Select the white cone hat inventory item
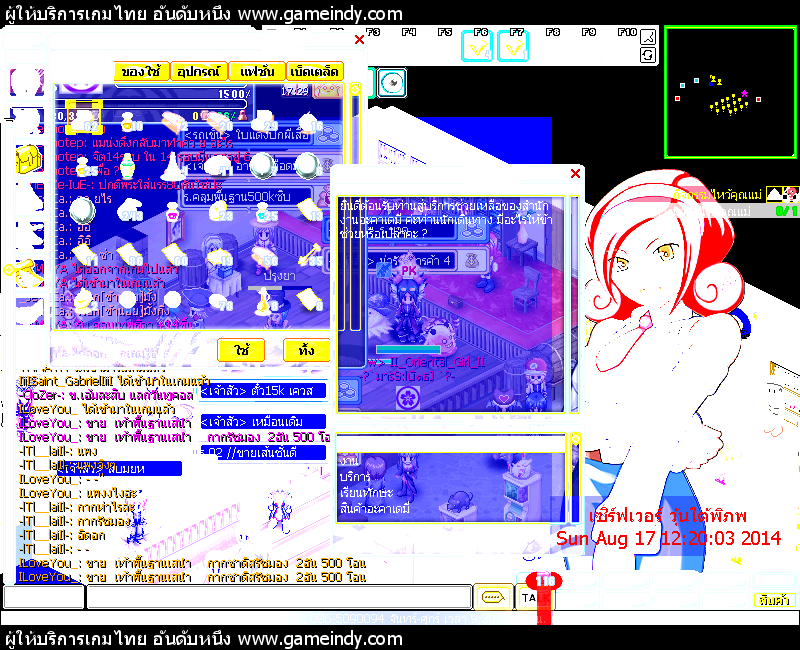Screen dimensions: 800x650 point(173,164)
